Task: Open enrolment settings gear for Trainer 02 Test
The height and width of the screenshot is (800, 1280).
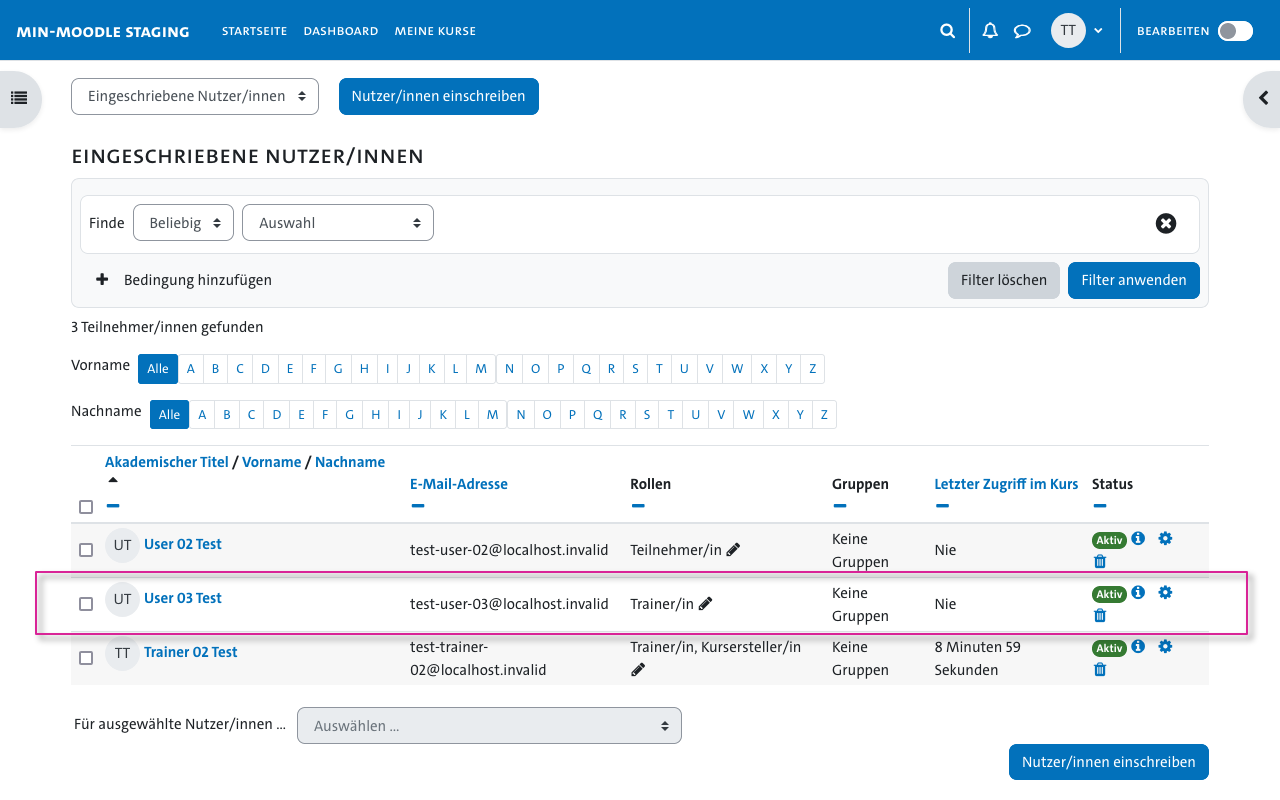Action: (1165, 646)
